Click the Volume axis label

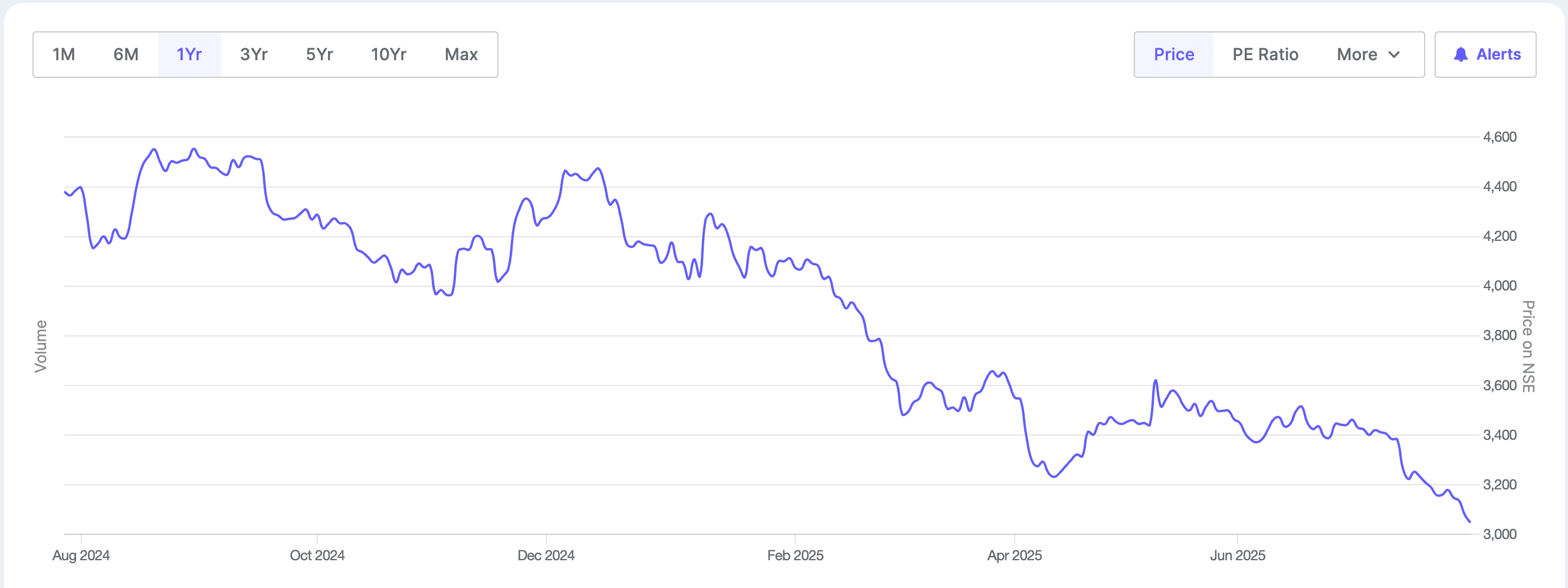pos(41,346)
